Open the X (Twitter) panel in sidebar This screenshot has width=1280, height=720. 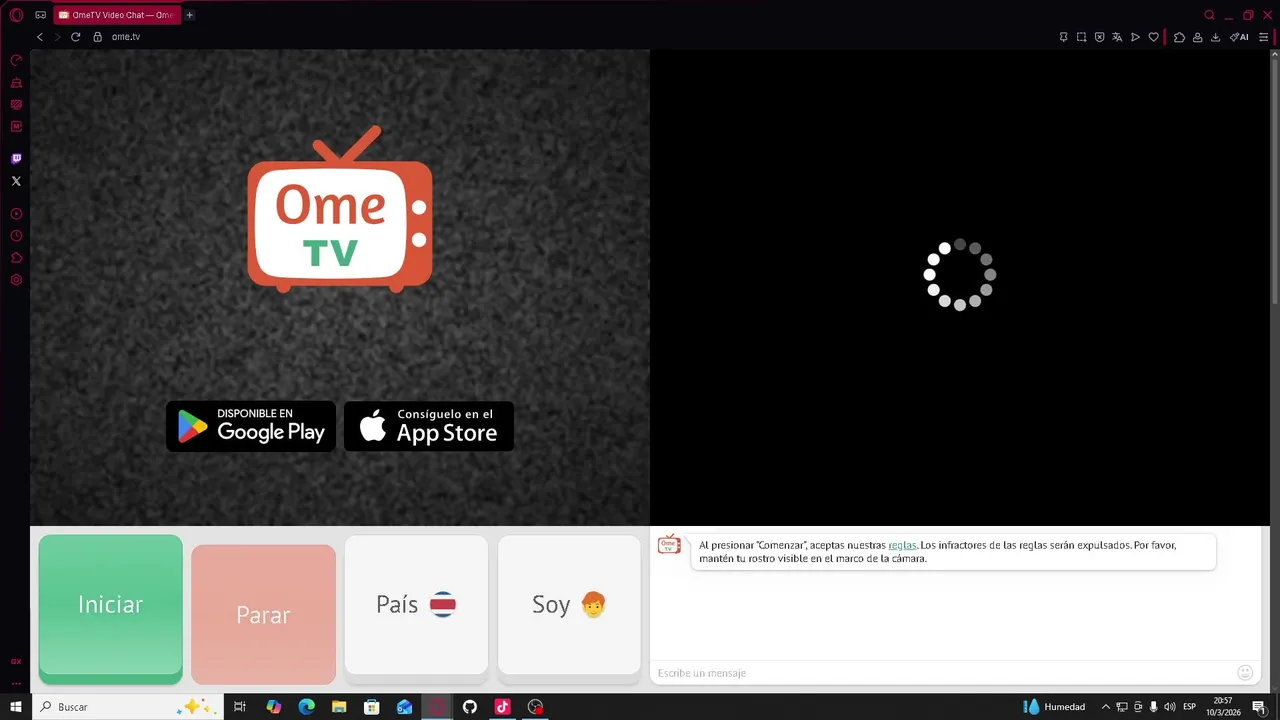point(16,181)
